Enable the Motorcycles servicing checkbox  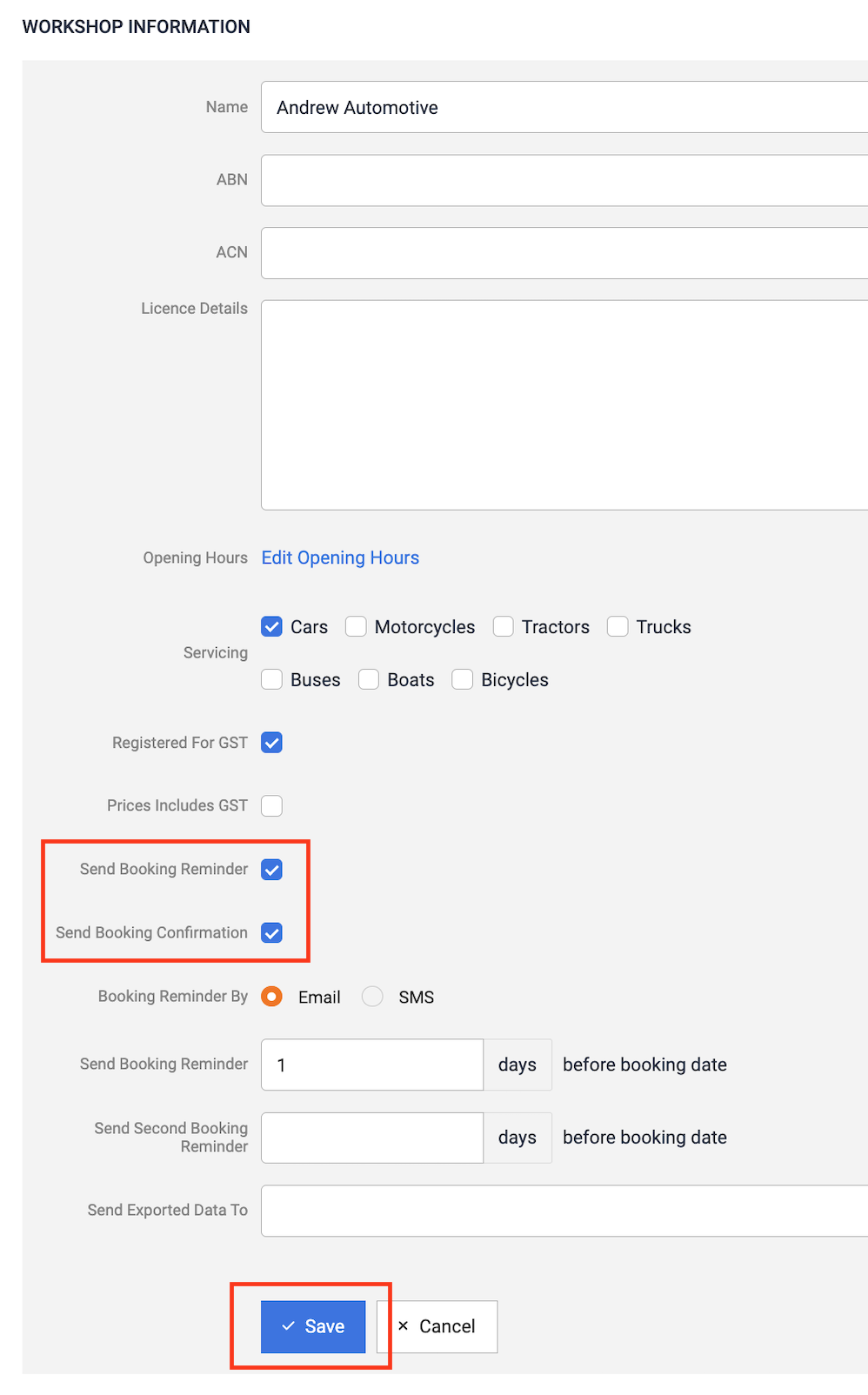click(356, 627)
